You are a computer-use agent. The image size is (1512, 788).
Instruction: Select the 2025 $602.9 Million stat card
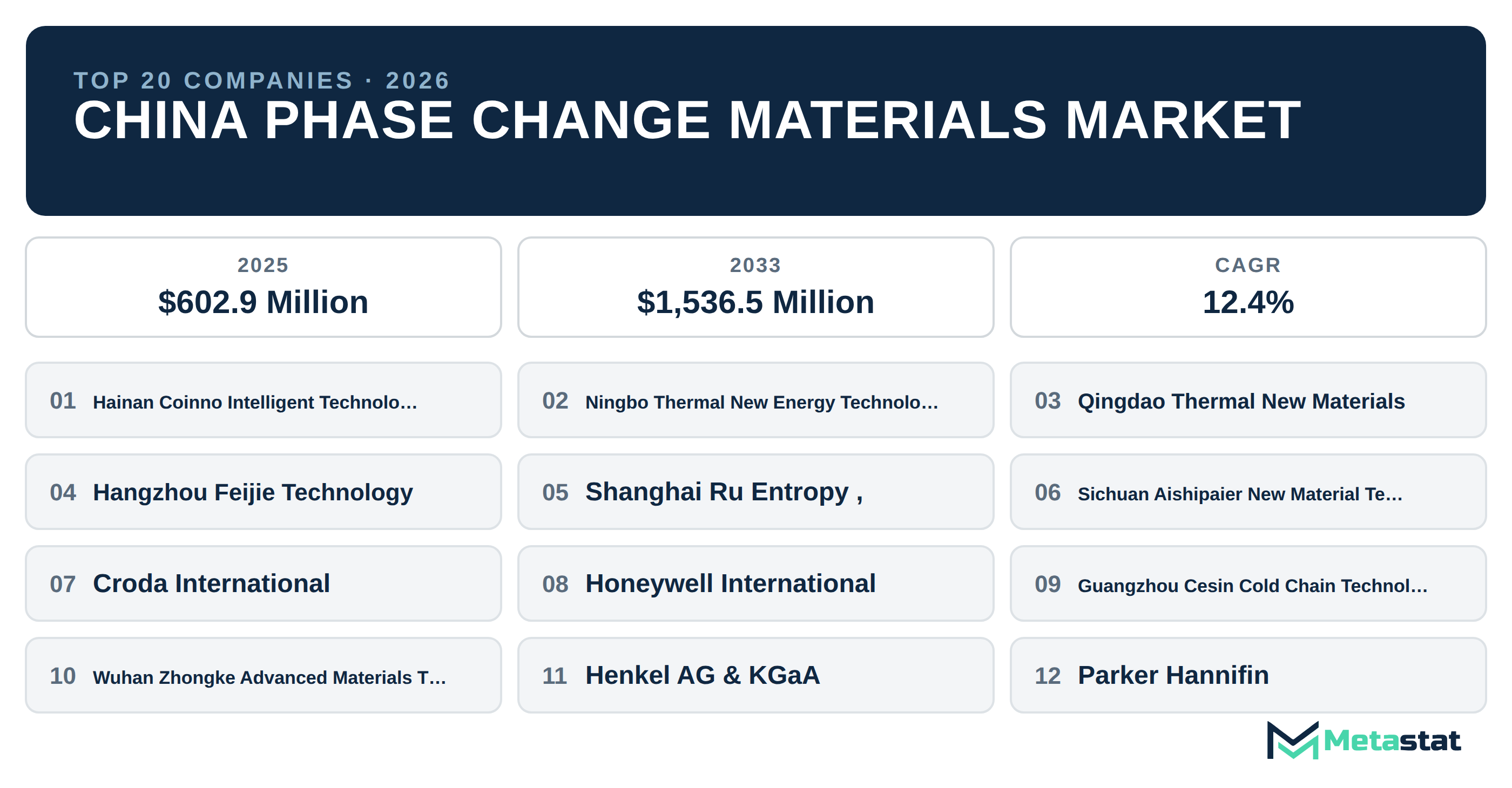pyautogui.click(x=264, y=287)
